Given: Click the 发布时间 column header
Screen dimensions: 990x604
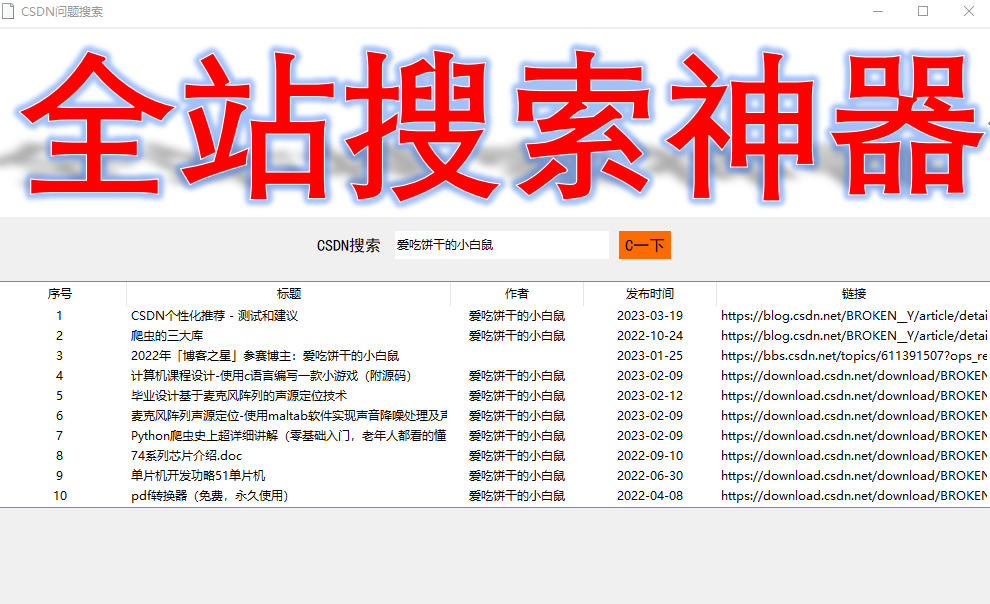Looking at the screenshot, I should tap(650, 293).
